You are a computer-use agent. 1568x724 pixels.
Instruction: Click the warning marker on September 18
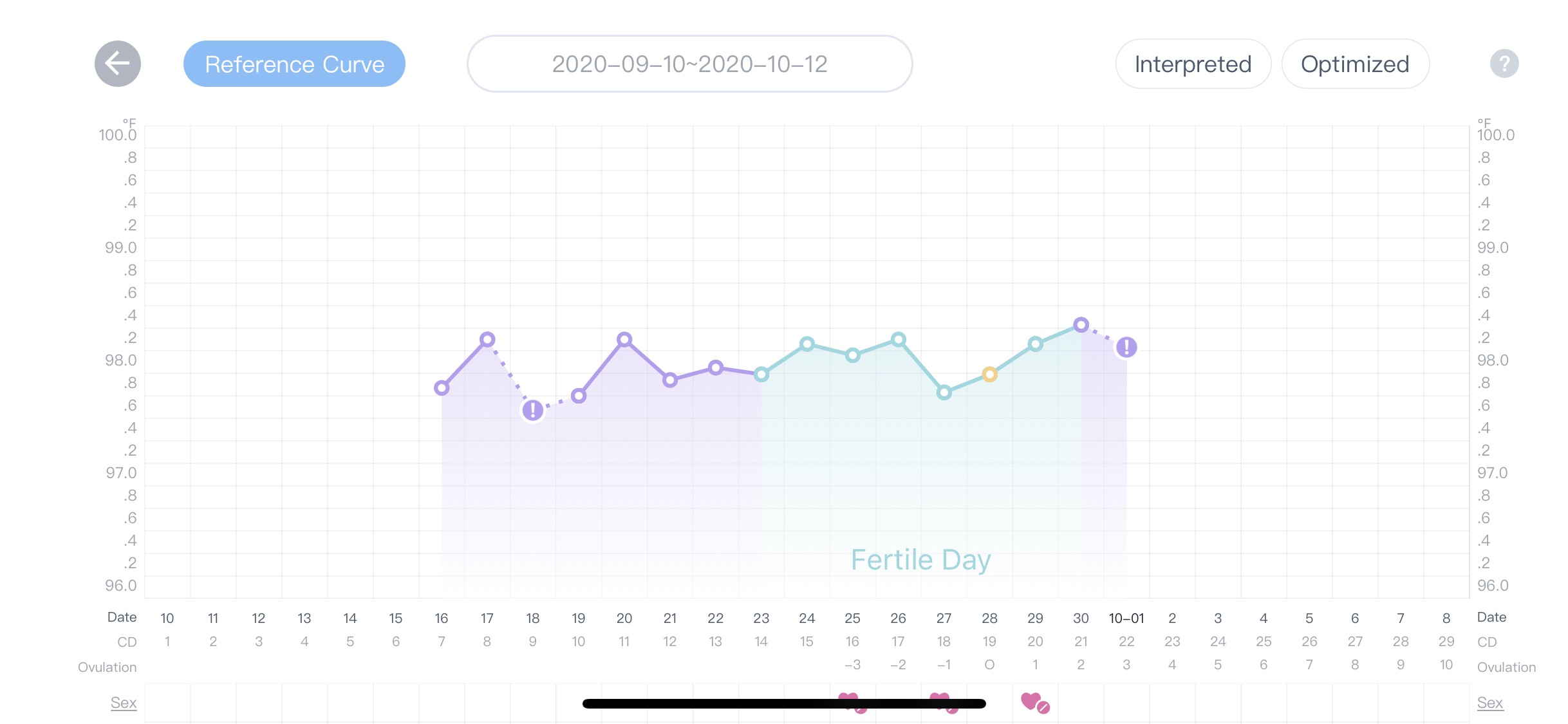[x=532, y=410]
